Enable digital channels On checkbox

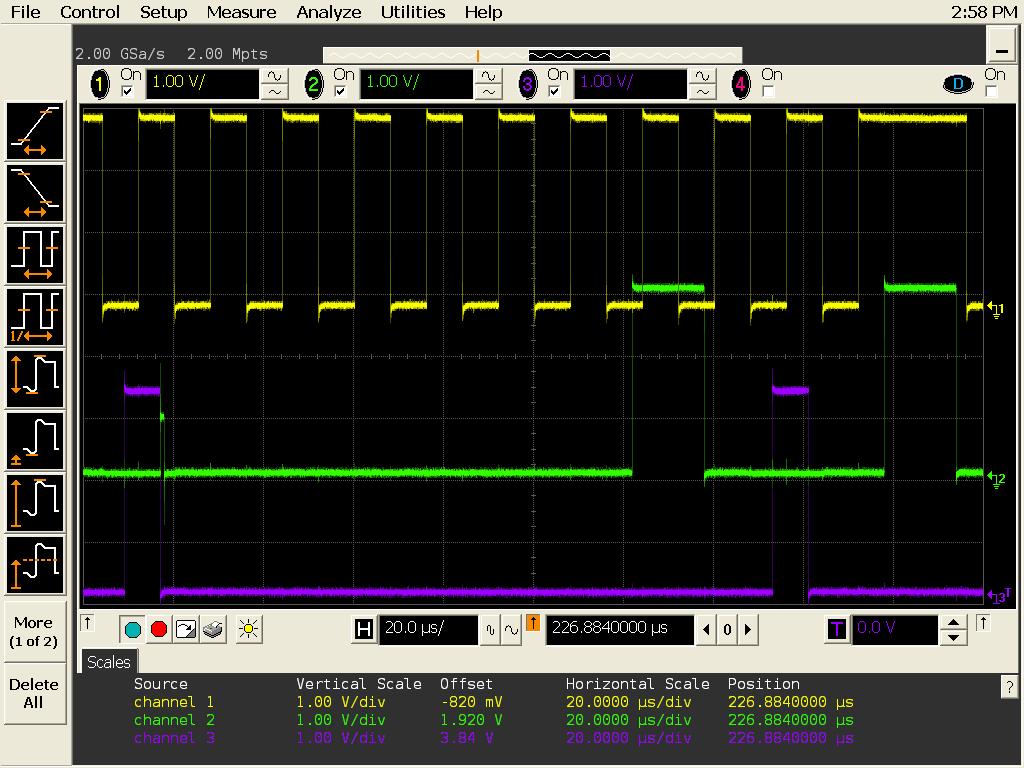point(991,91)
